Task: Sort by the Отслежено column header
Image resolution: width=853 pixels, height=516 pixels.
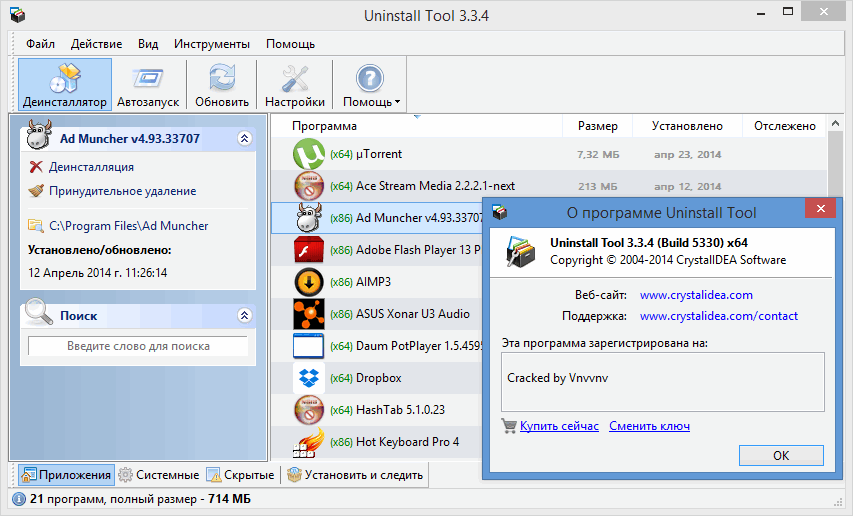Action: click(x=784, y=126)
